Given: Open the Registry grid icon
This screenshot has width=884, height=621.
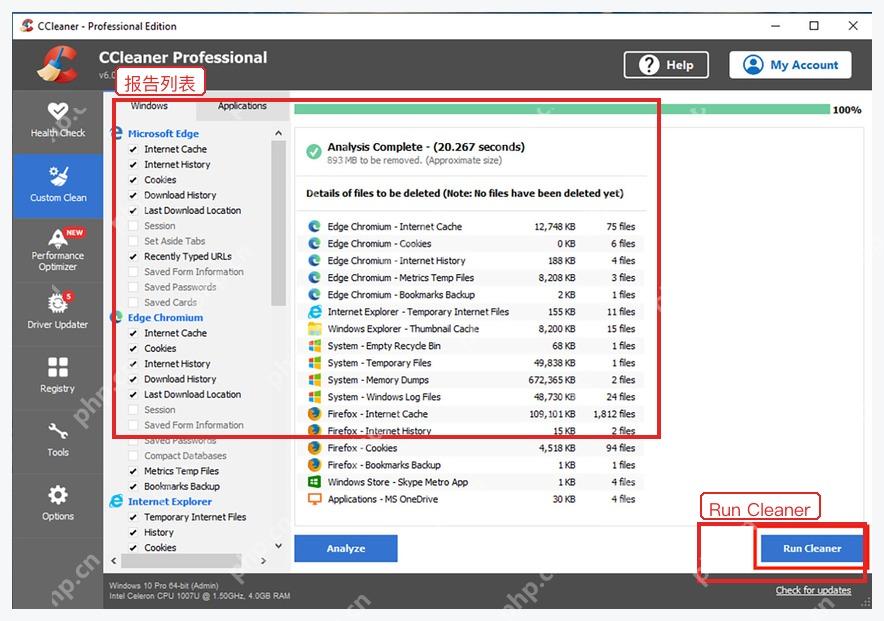Looking at the screenshot, I should pyautogui.click(x=58, y=367).
